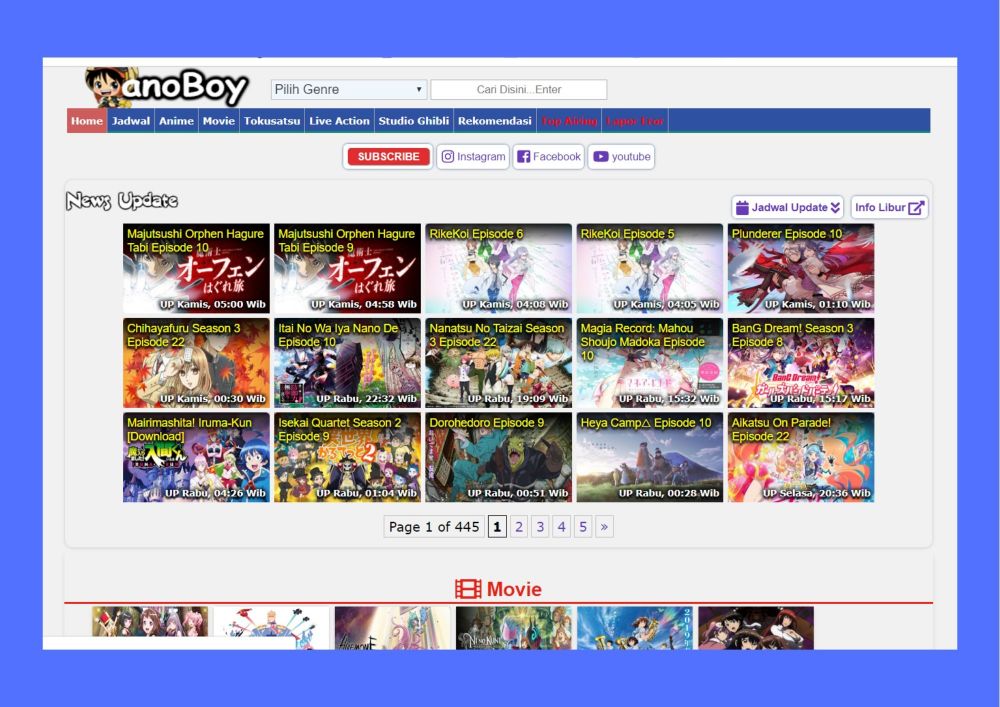Viewport: 1000px width, 707px height.
Task: Open the Jadwal menu item
Action: tap(131, 121)
